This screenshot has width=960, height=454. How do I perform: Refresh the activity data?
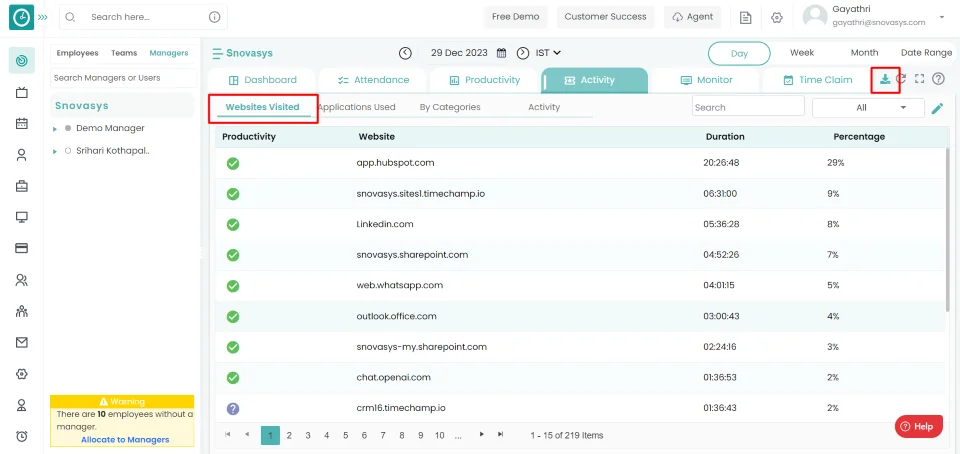pos(901,79)
